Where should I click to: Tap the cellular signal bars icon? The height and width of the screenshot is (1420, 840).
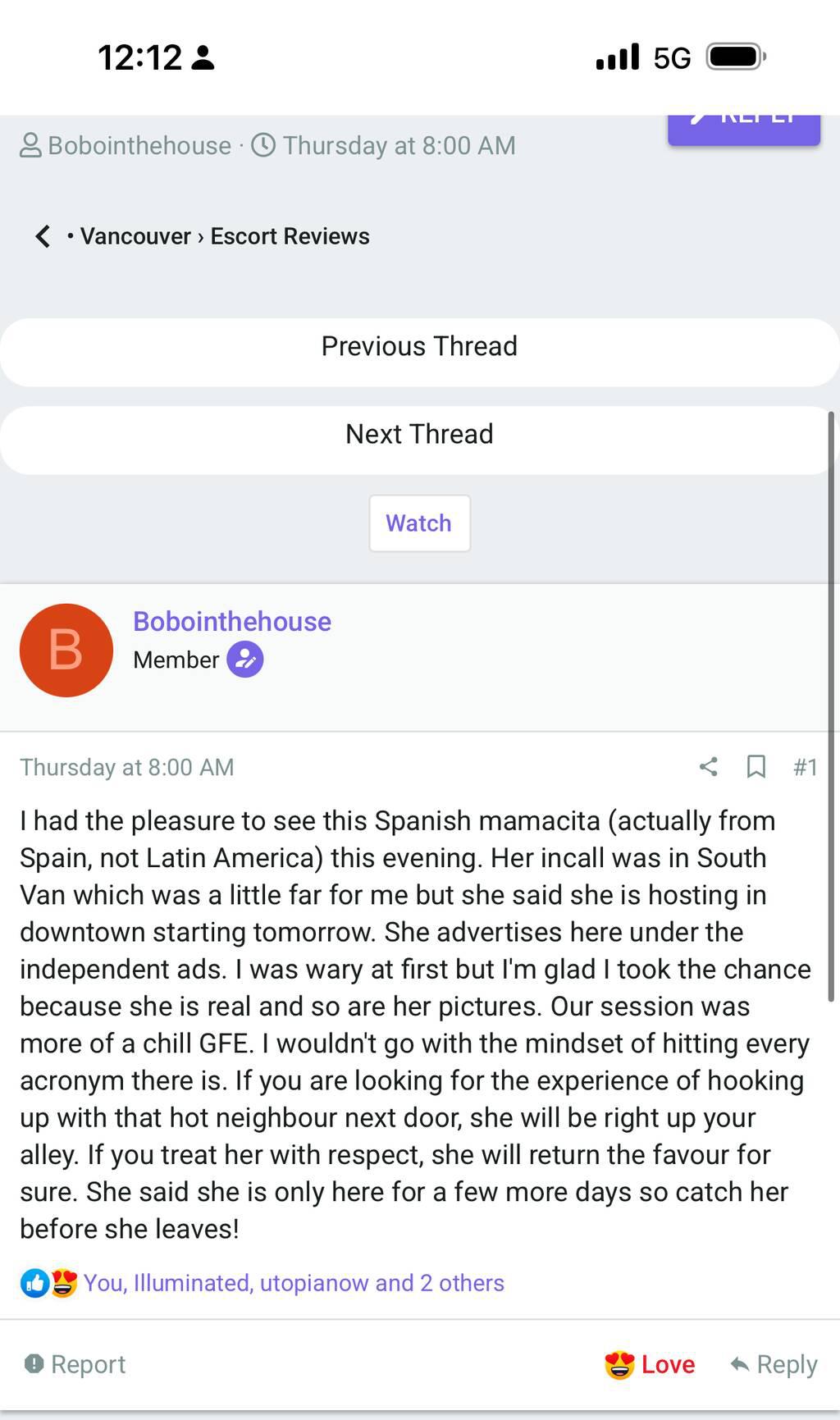617,57
